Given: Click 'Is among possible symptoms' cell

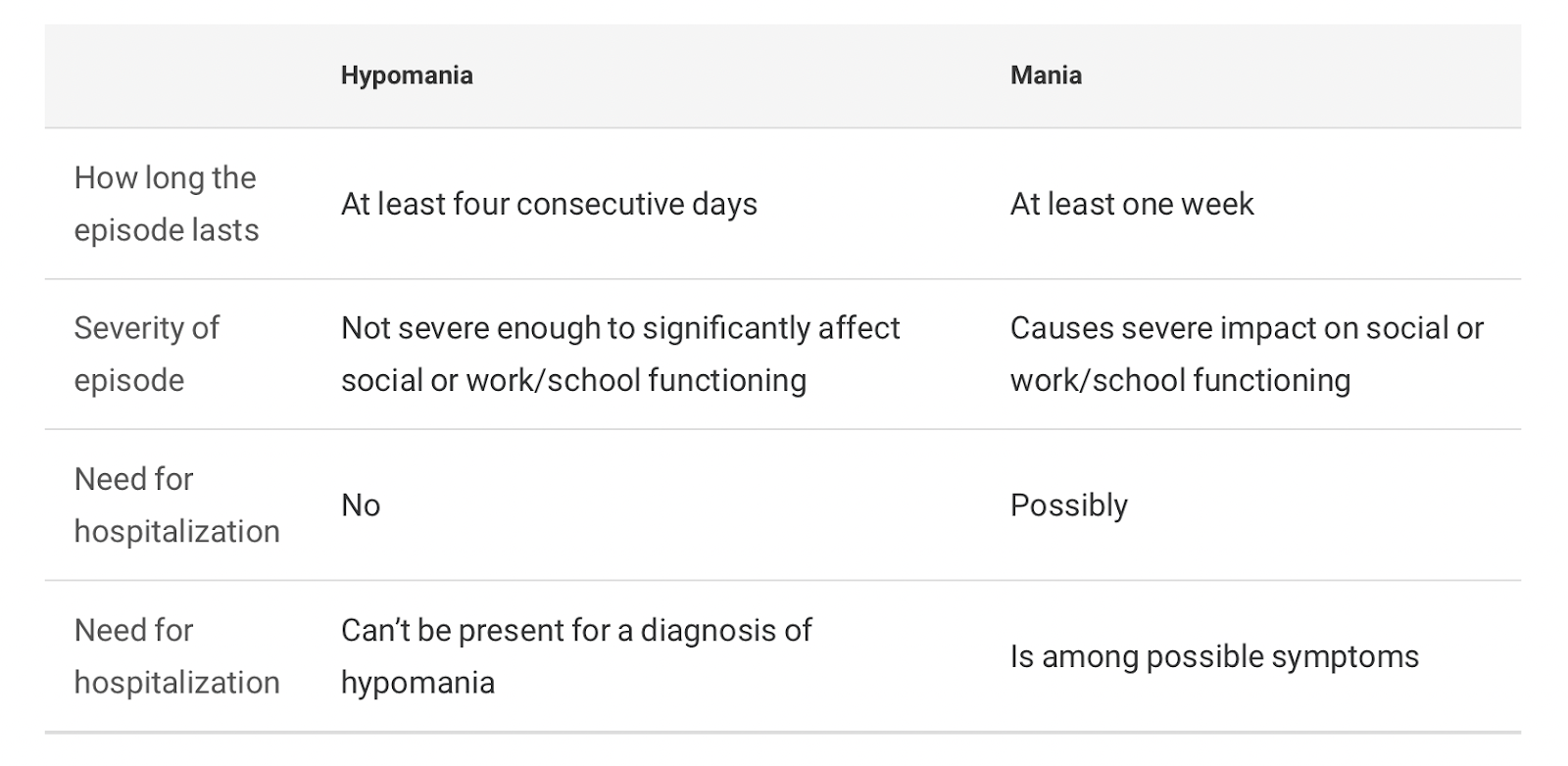Looking at the screenshot, I should coord(1214,655).
